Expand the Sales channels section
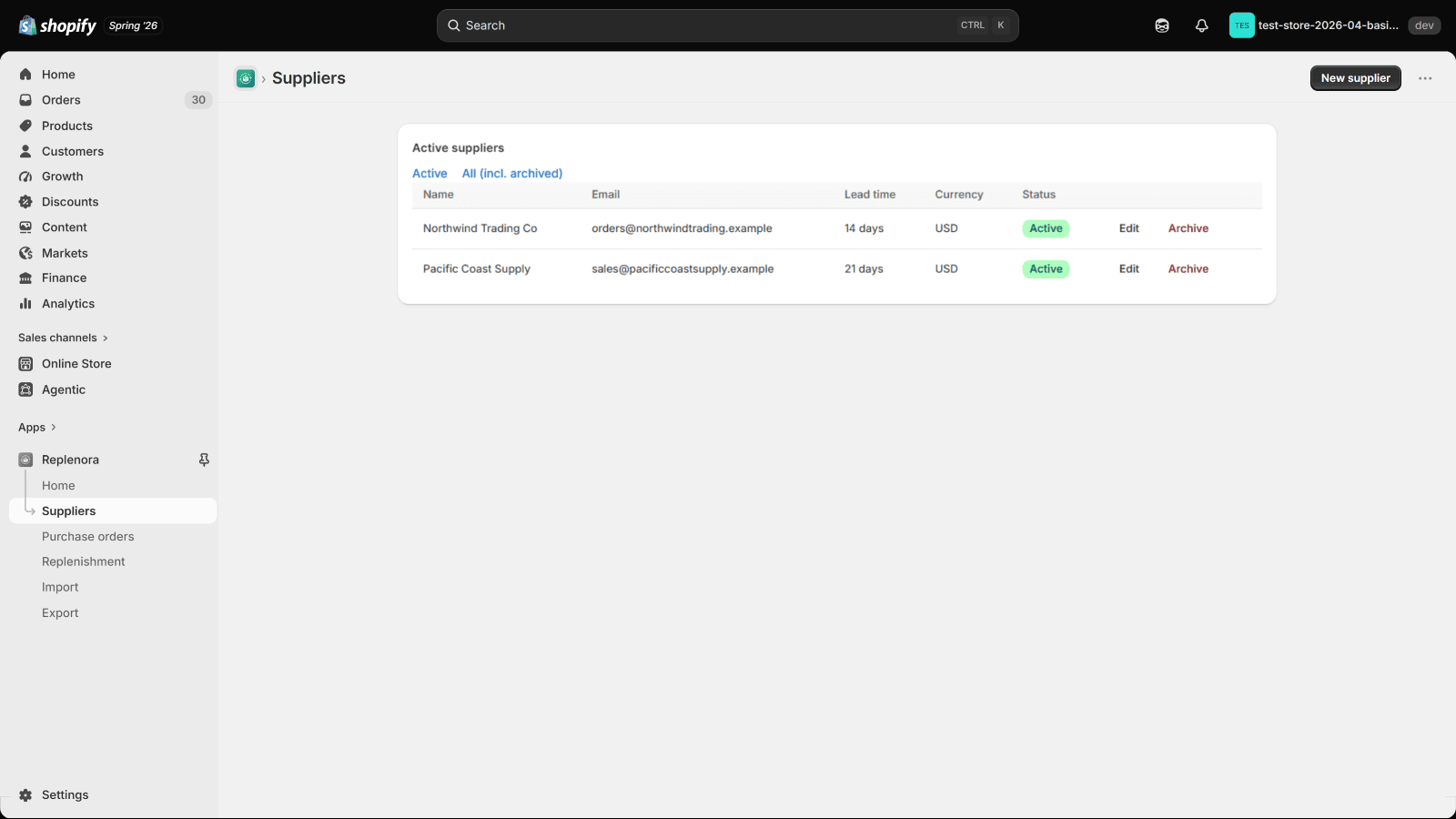 [63, 338]
